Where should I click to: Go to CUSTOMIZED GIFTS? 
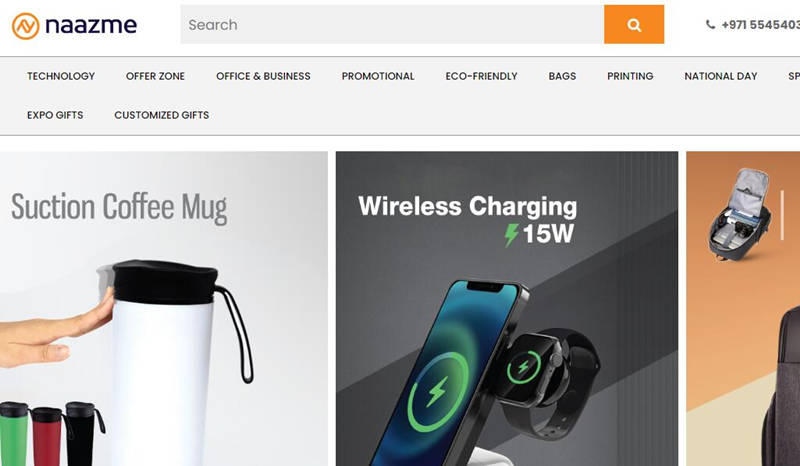point(162,115)
